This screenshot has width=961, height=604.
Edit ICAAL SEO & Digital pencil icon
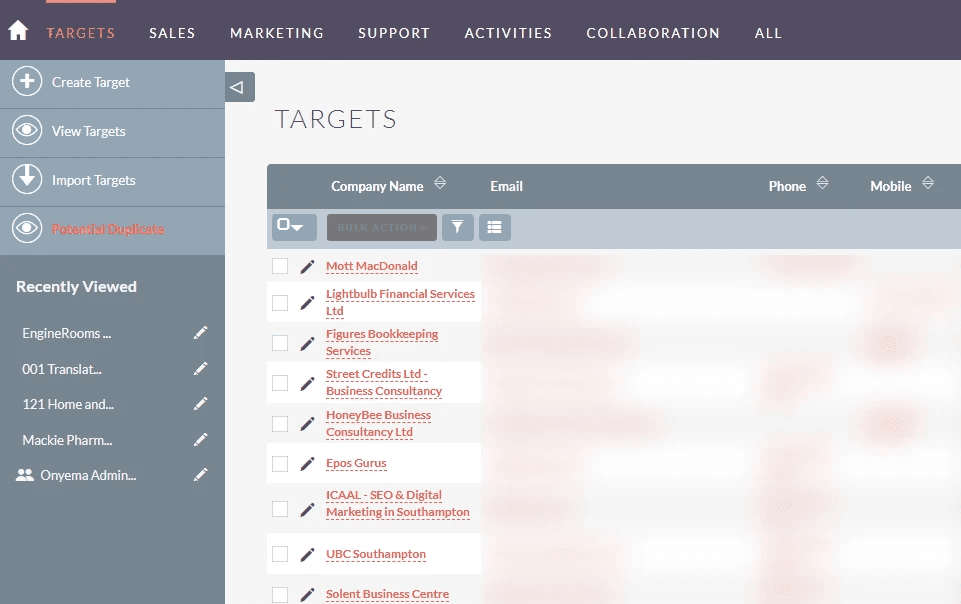click(307, 510)
